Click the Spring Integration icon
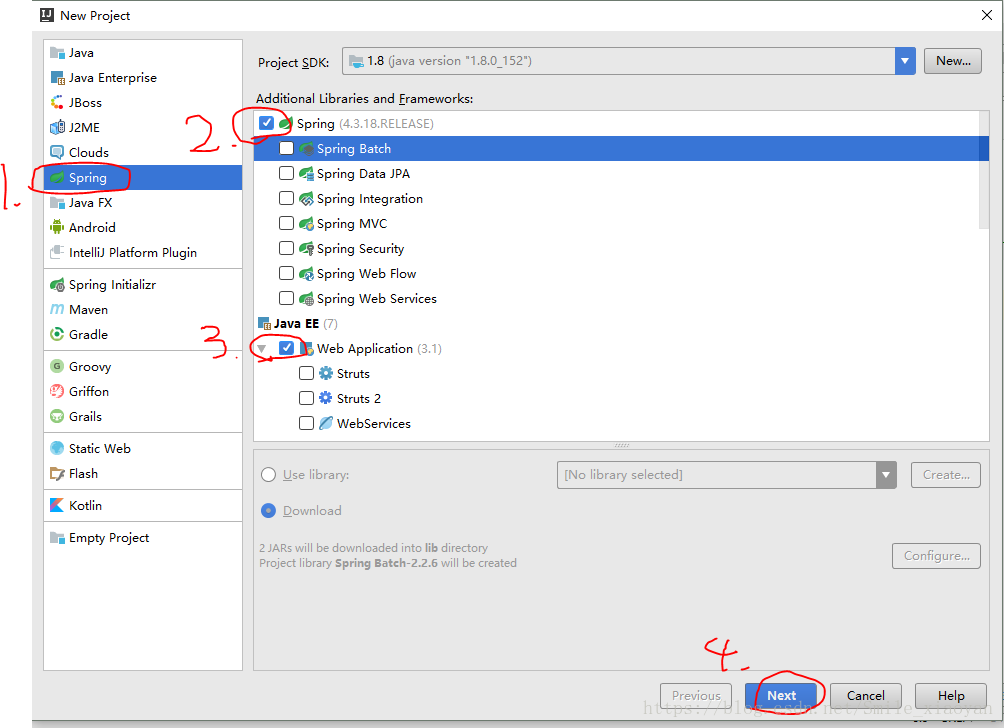The width and height of the screenshot is (1004, 728). click(x=307, y=198)
